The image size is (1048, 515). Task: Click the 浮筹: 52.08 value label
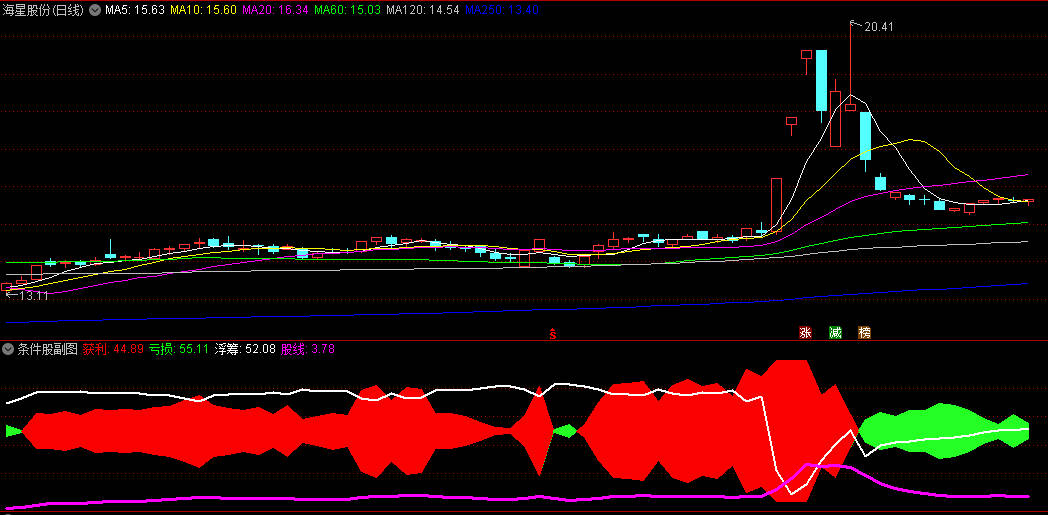click(245, 349)
